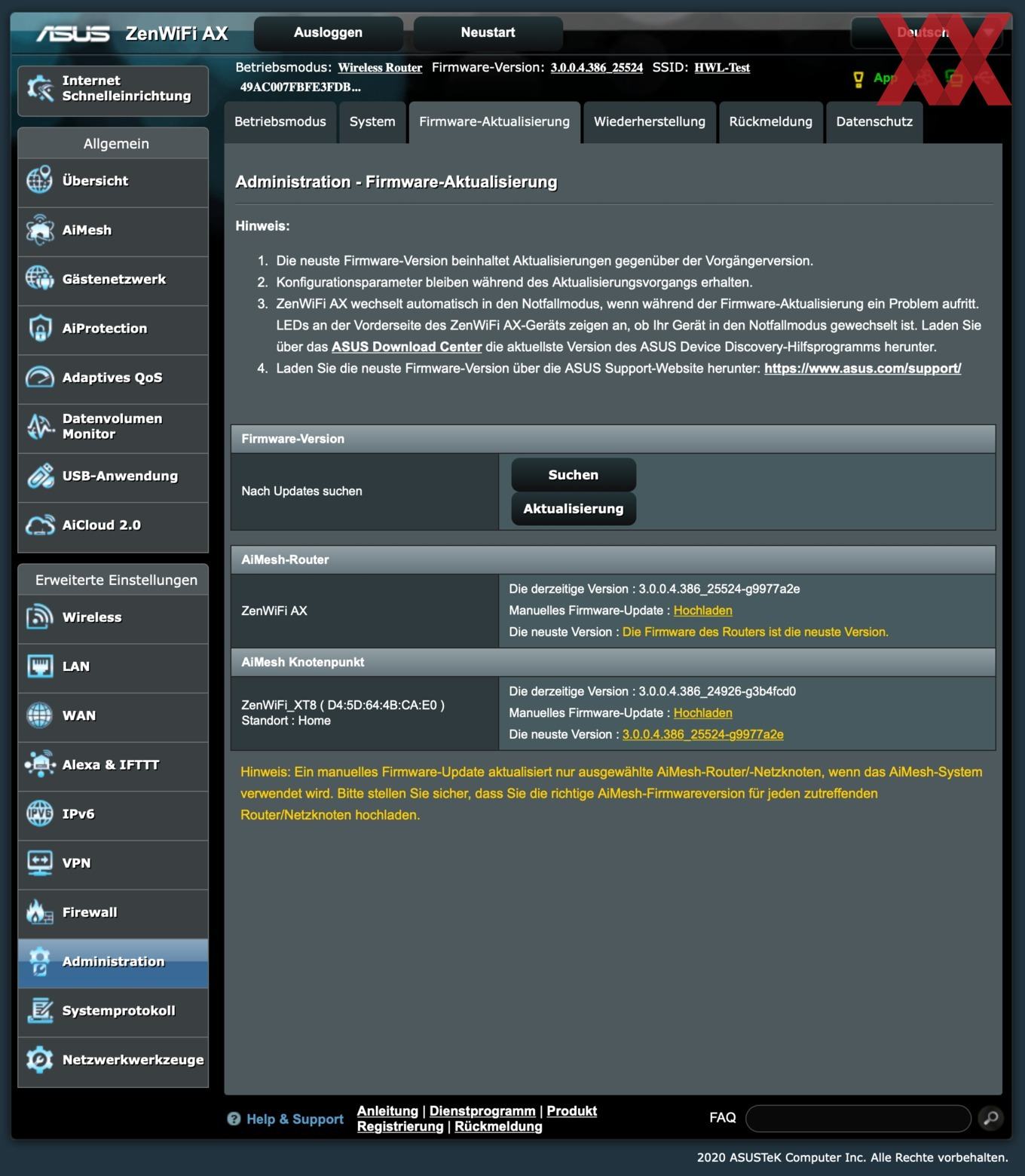Viewport: 1025px width, 1176px height.
Task: Open the IPv6 settings icon
Action: (x=40, y=814)
